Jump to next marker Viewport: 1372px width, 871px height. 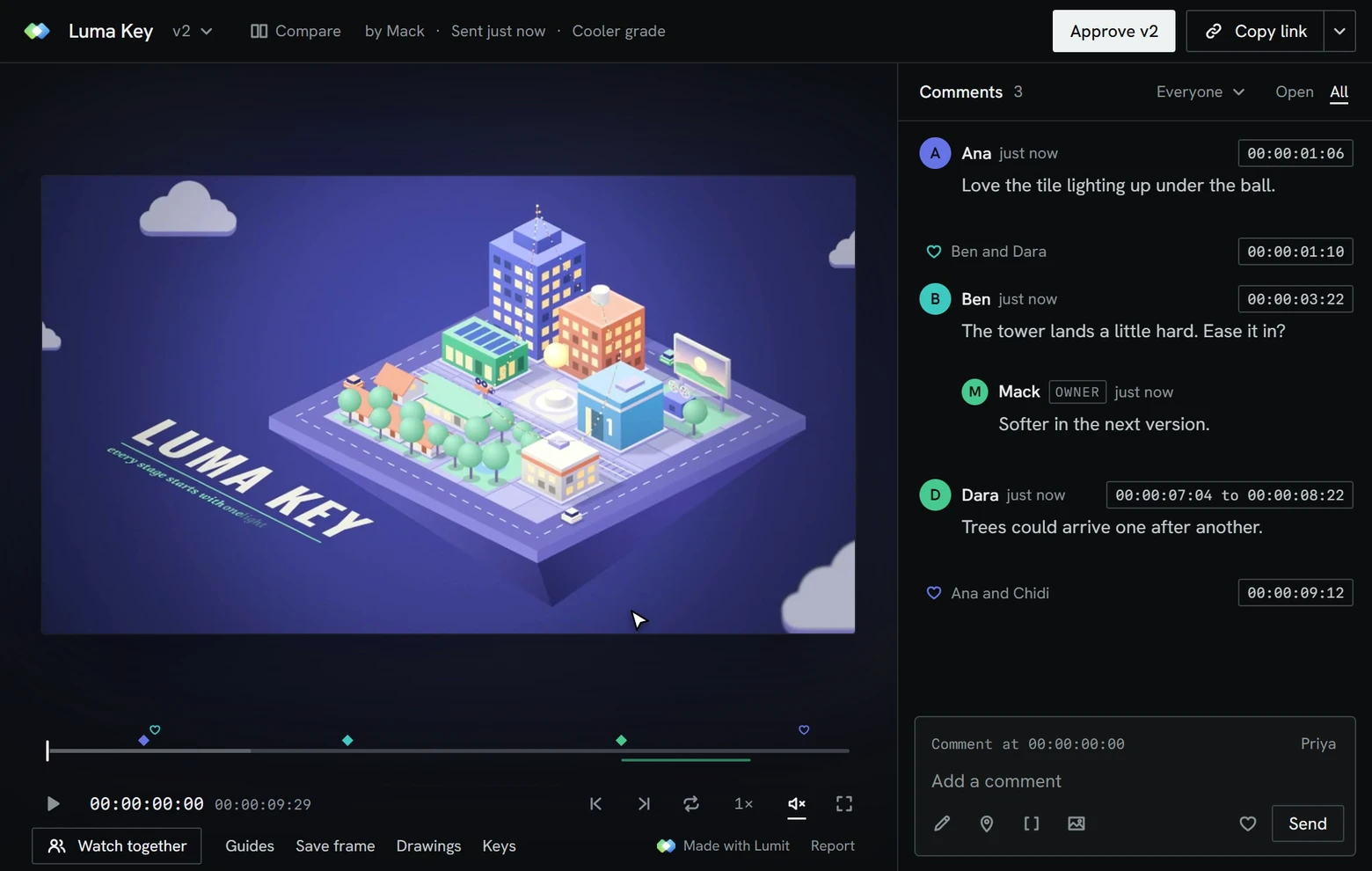644,804
